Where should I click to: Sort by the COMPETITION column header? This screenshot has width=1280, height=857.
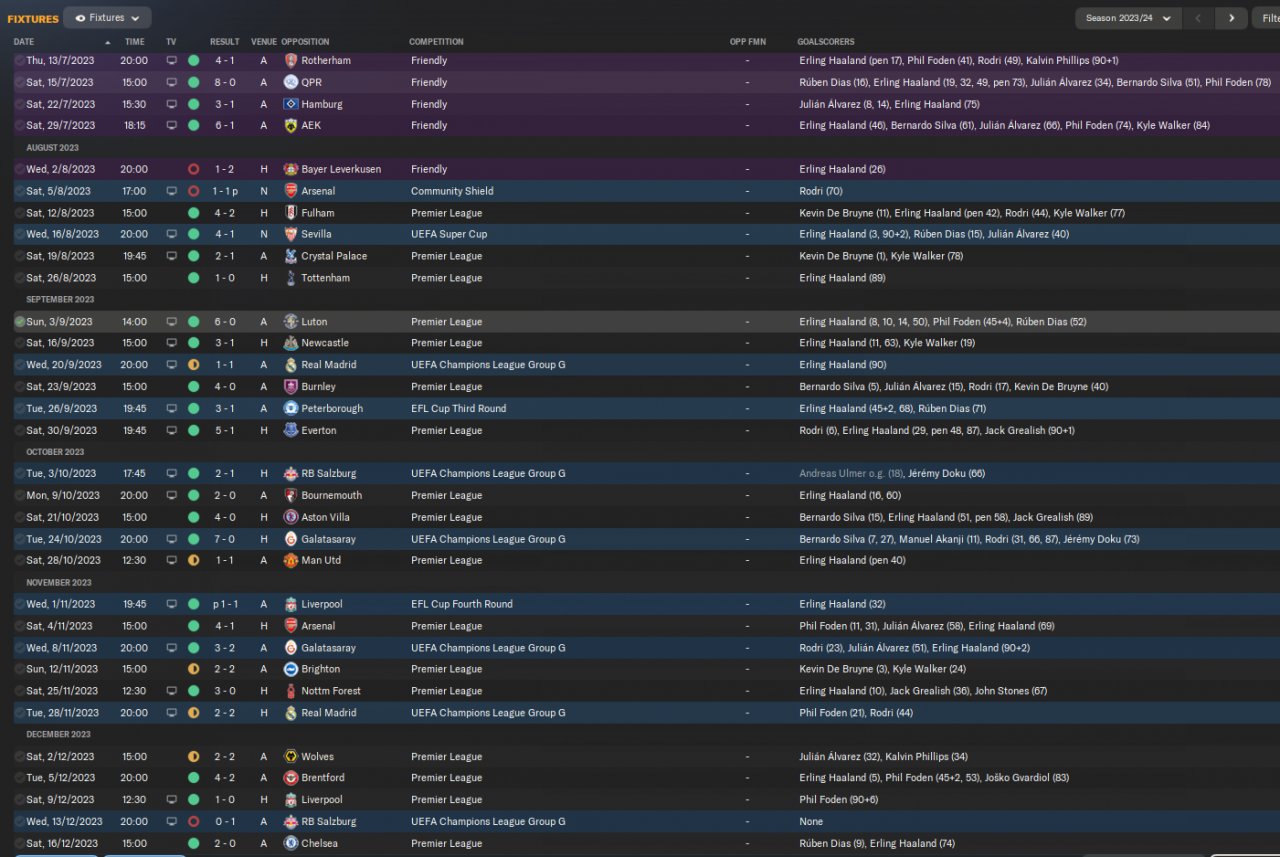point(436,42)
